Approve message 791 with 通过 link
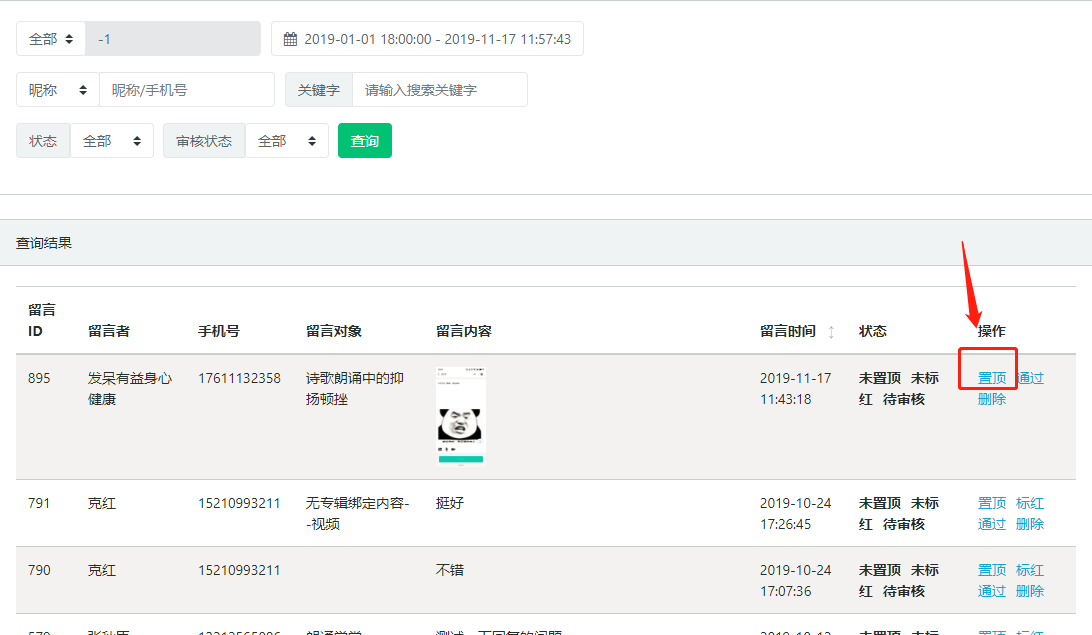 [x=992, y=524]
